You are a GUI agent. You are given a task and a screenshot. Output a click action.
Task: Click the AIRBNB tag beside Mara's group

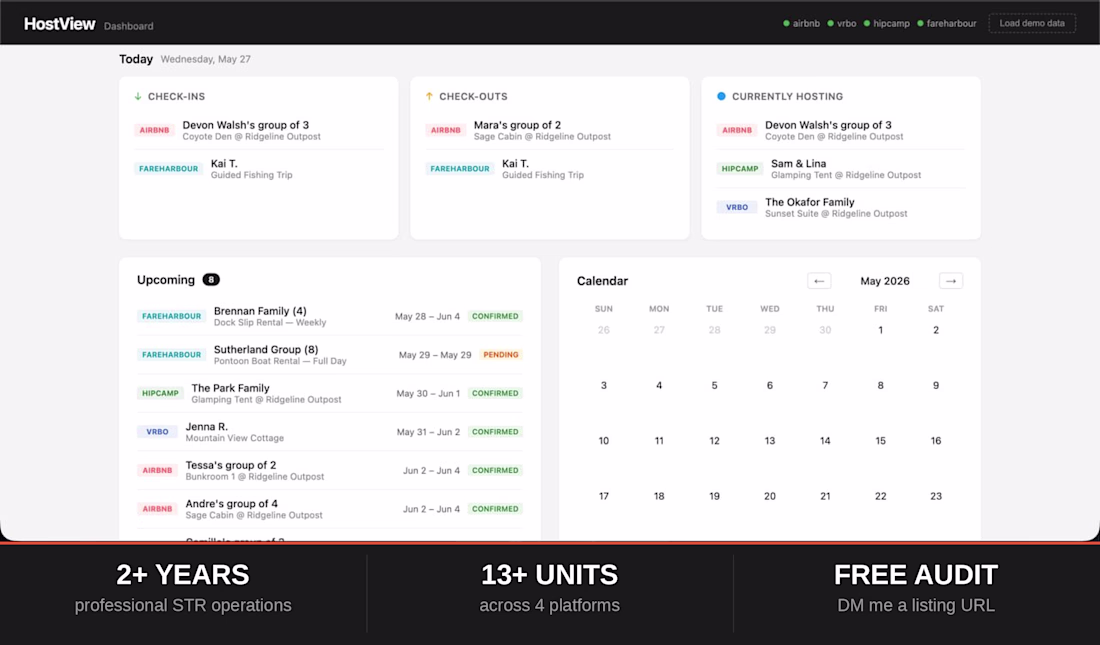(x=445, y=130)
